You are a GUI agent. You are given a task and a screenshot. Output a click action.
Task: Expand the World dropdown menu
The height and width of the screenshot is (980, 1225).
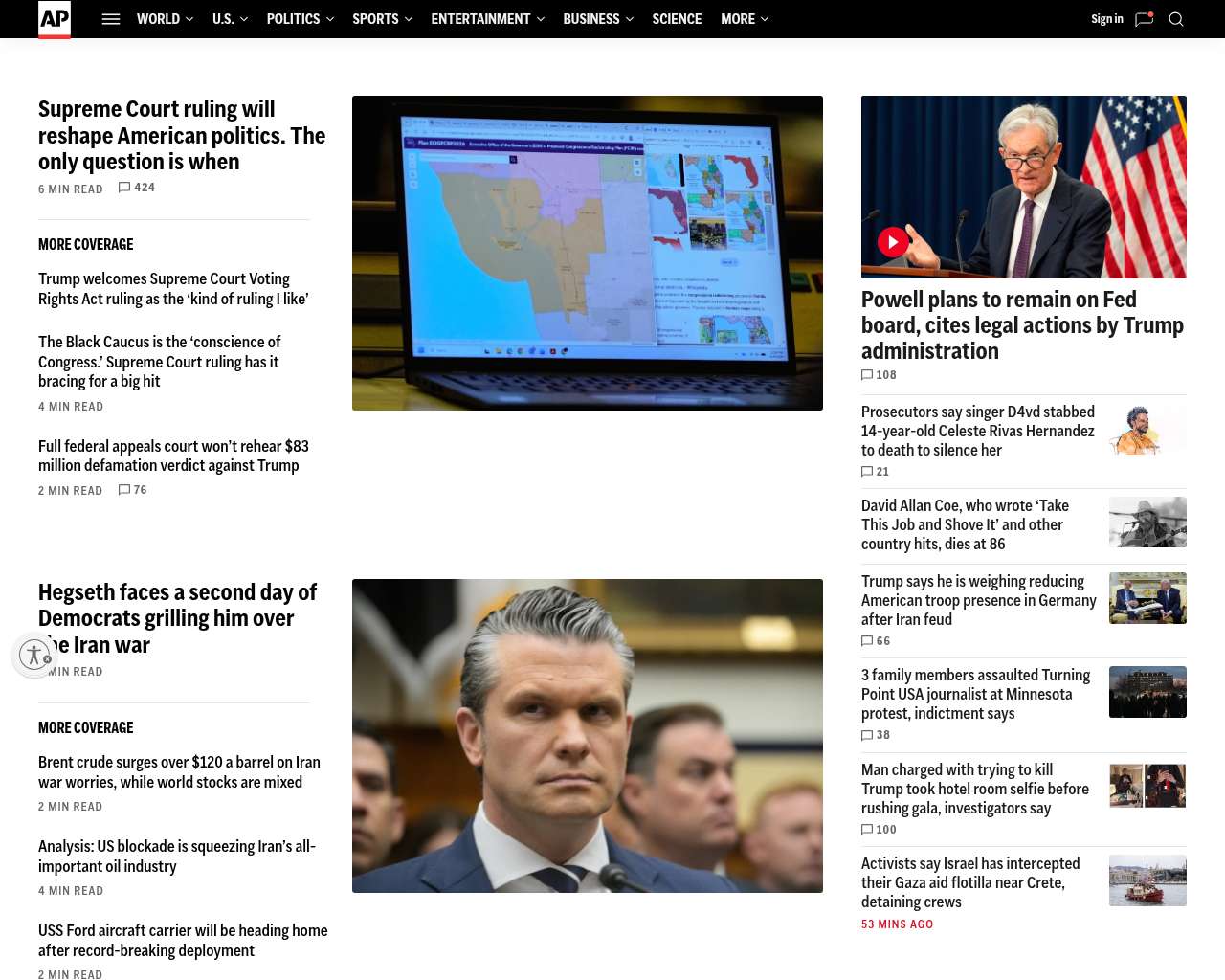[x=165, y=19]
